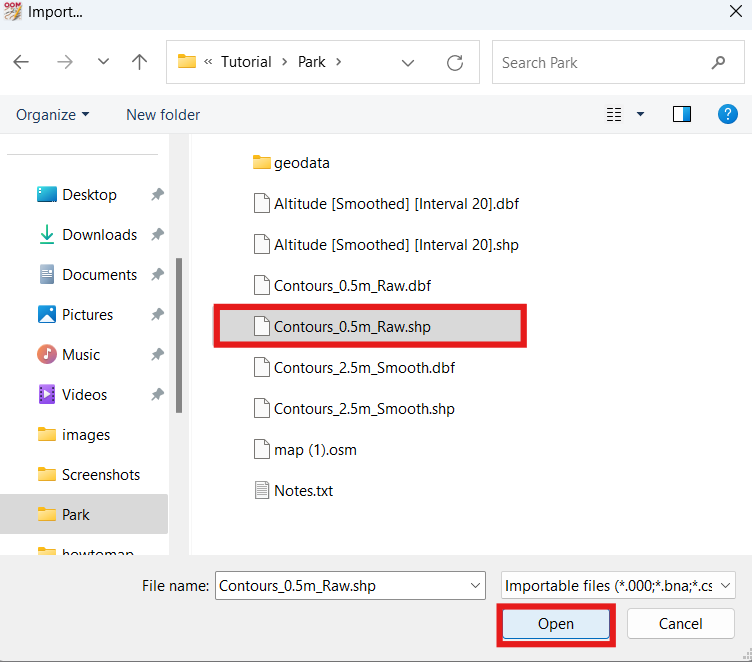
Task: Open the Organize menu
Action: point(52,115)
